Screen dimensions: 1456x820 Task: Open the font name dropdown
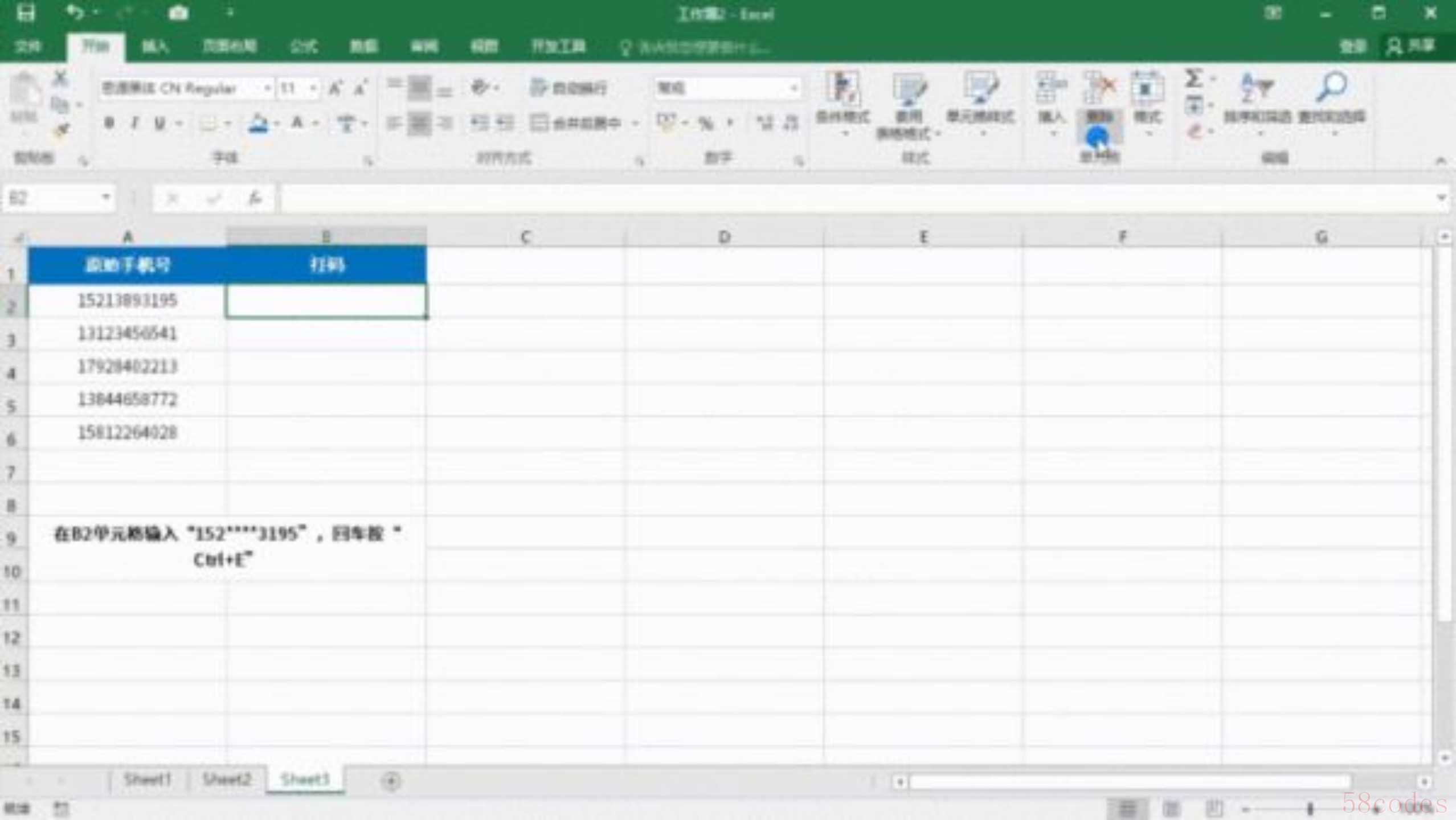[267, 88]
